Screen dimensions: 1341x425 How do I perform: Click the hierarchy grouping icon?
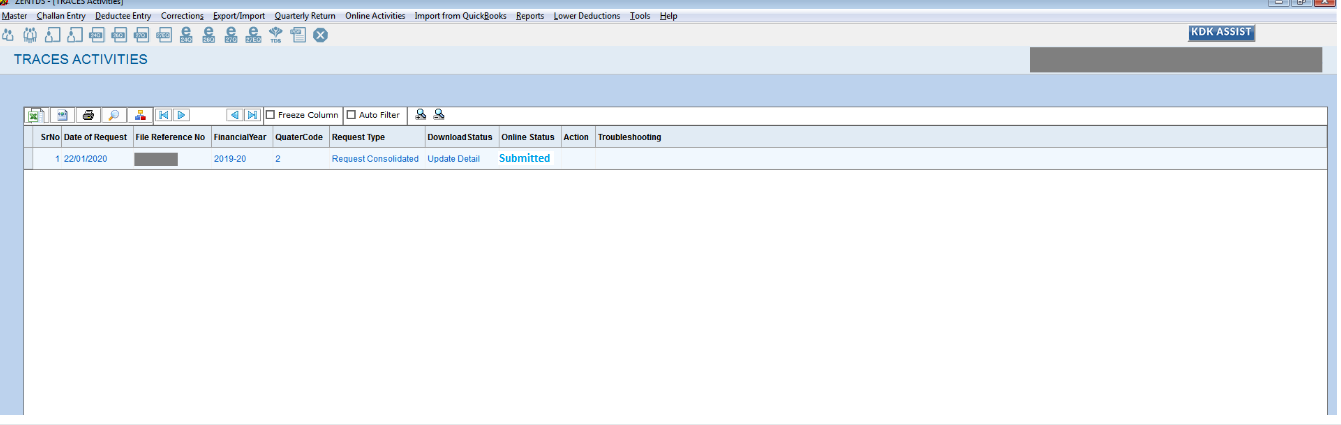click(140, 115)
